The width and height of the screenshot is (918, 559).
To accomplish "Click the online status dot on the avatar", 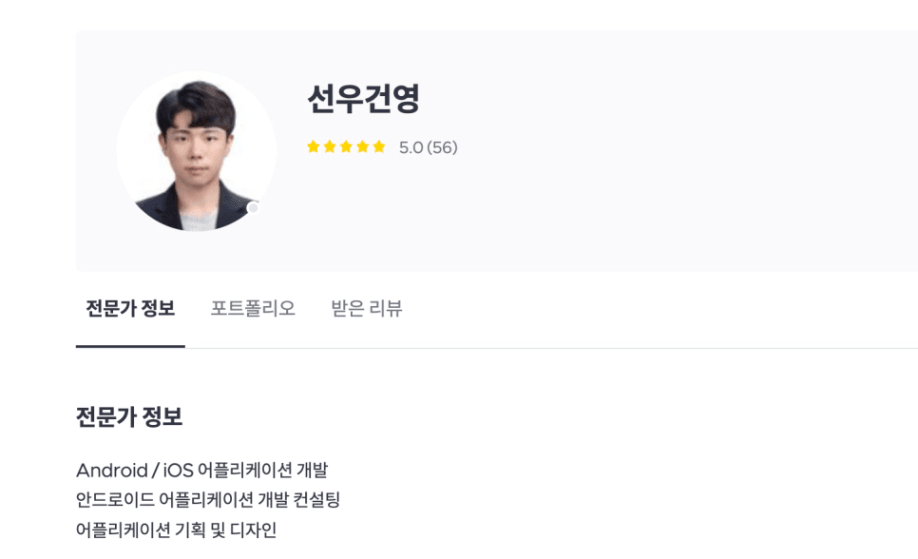I will (253, 208).
